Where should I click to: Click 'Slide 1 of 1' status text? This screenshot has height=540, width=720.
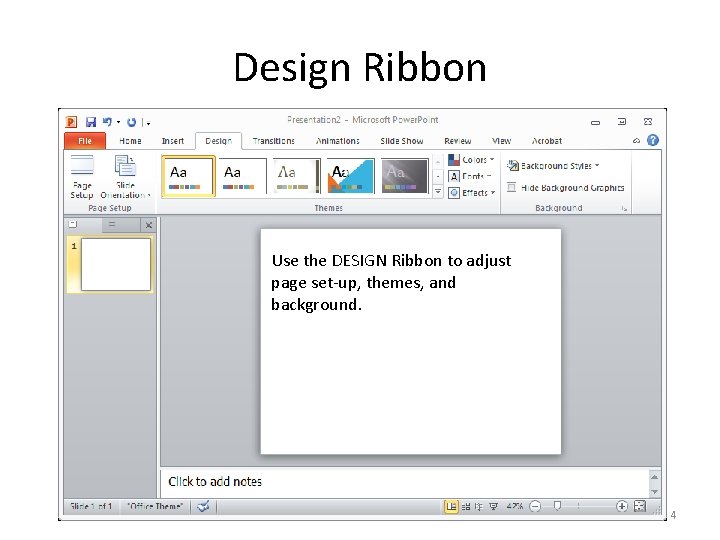[x=91, y=506]
